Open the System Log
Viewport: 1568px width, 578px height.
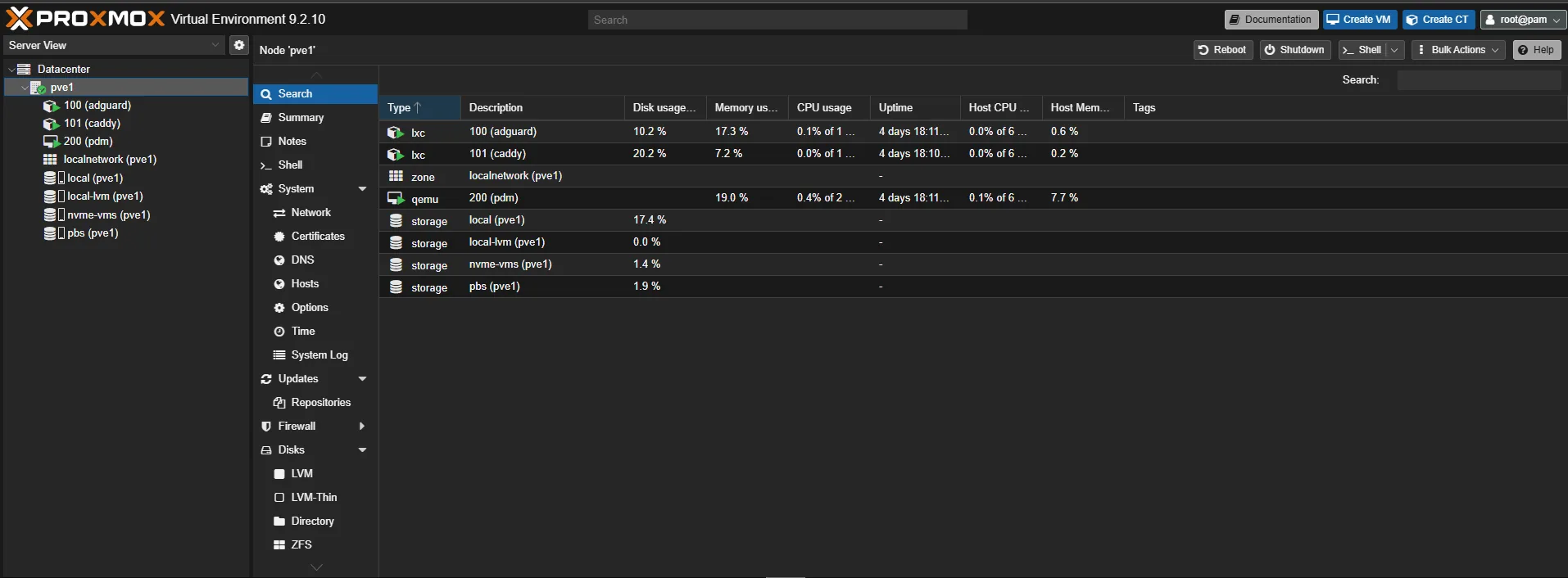click(315, 355)
